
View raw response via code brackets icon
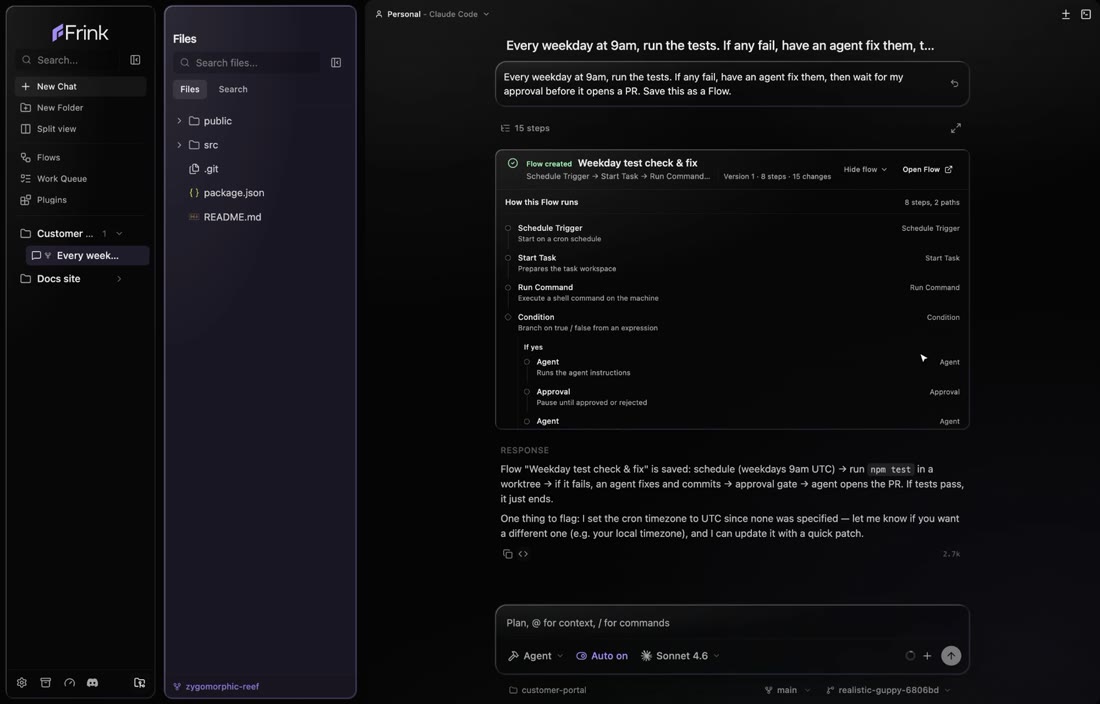point(523,554)
